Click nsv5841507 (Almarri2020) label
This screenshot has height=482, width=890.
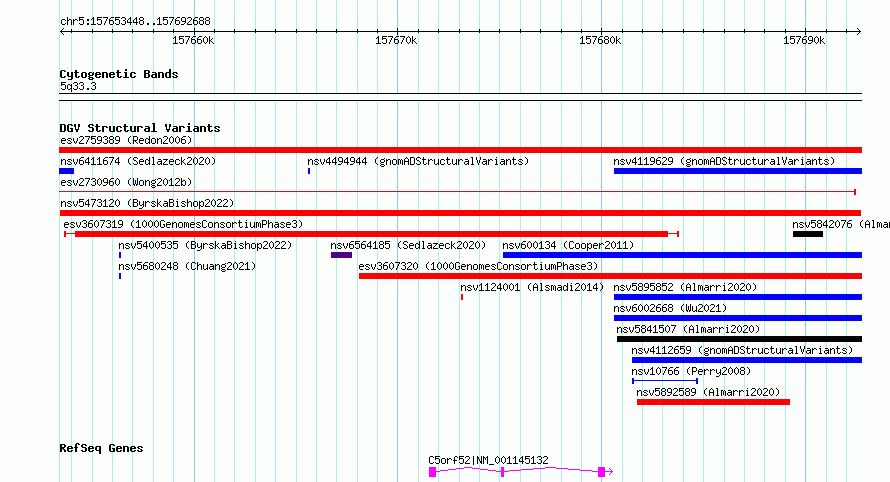click(688, 329)
